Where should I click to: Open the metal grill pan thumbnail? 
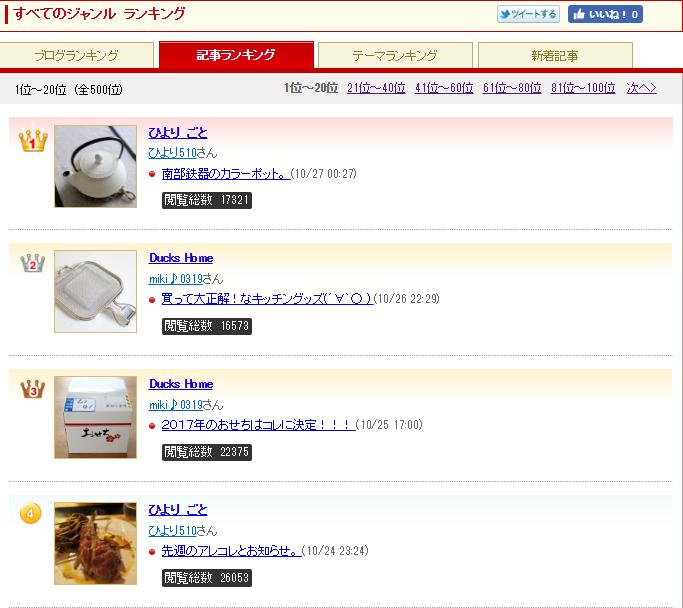click(x=95, y=291)
